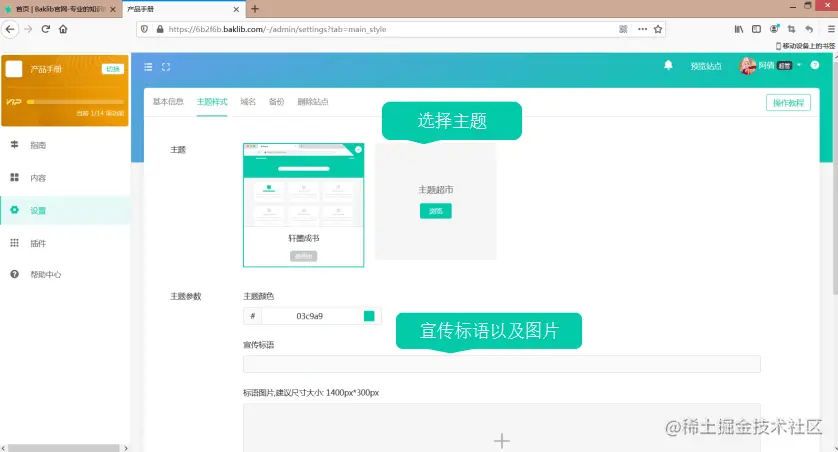Switch to the 域名 tab
This screenshot has width=838, height=452.
(x=248, y=102)
